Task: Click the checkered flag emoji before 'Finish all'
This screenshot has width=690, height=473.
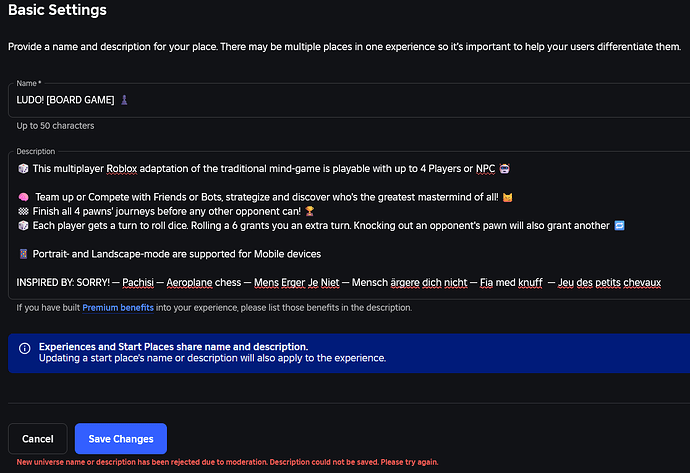Action: pyautogui.click(x=23, y=211)
